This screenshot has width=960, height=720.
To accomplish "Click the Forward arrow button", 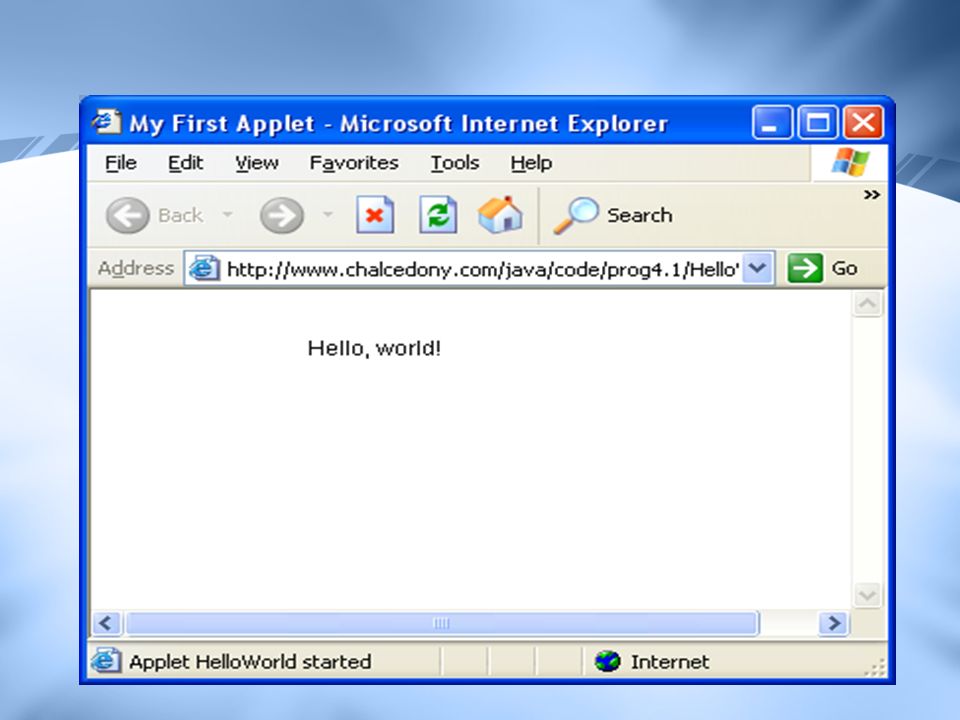I will (x=282, y=216).
